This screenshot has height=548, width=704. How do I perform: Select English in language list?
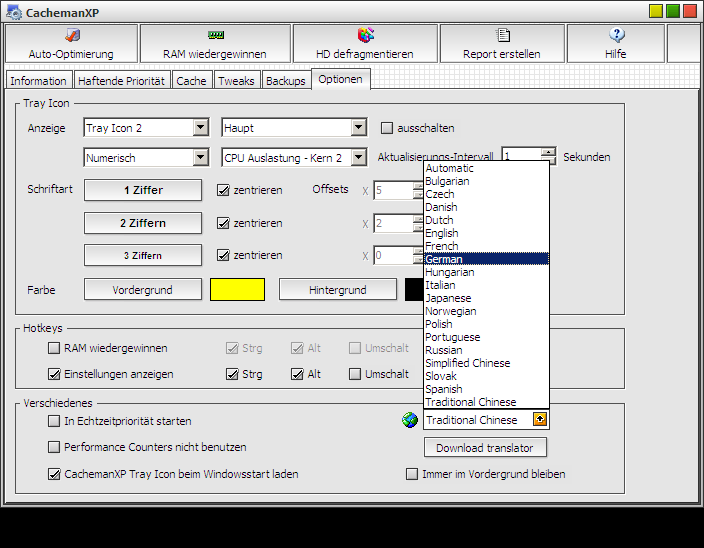(486, 233)
